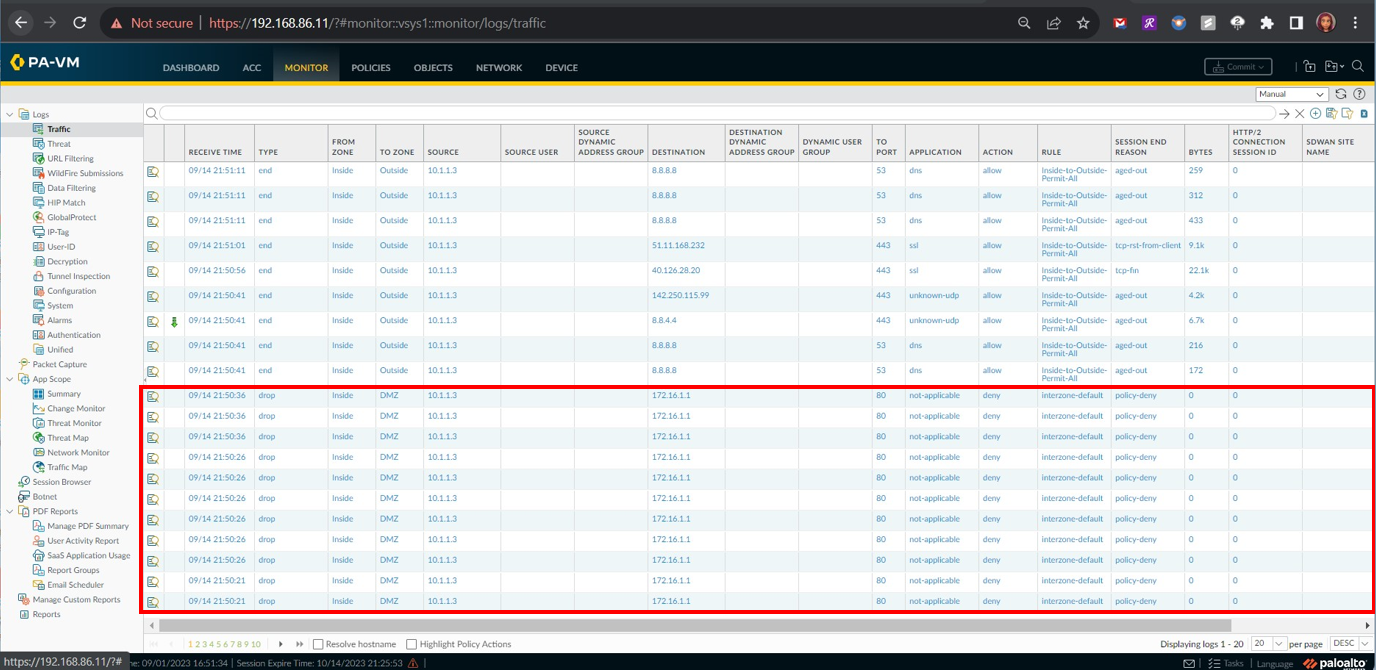
Task: Open the Manual refresh interval dropdown
Action: 1291,94
